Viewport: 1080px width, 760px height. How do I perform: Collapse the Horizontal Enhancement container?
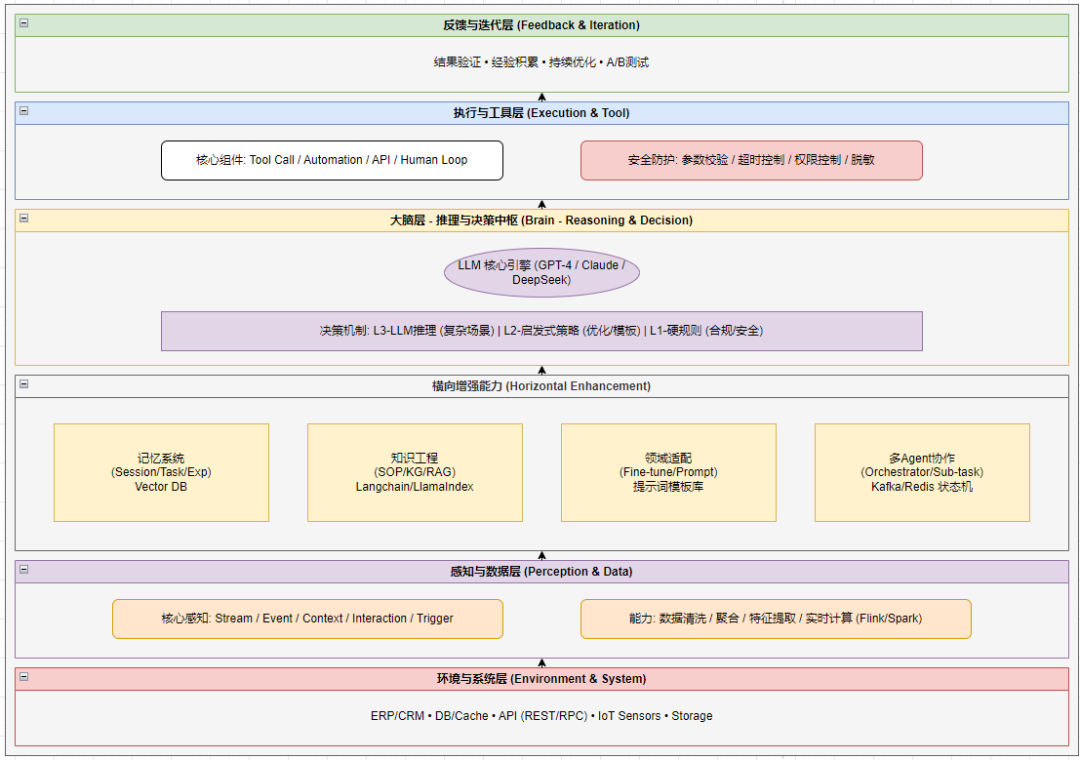pyautogui.click(x=24, y=385)
